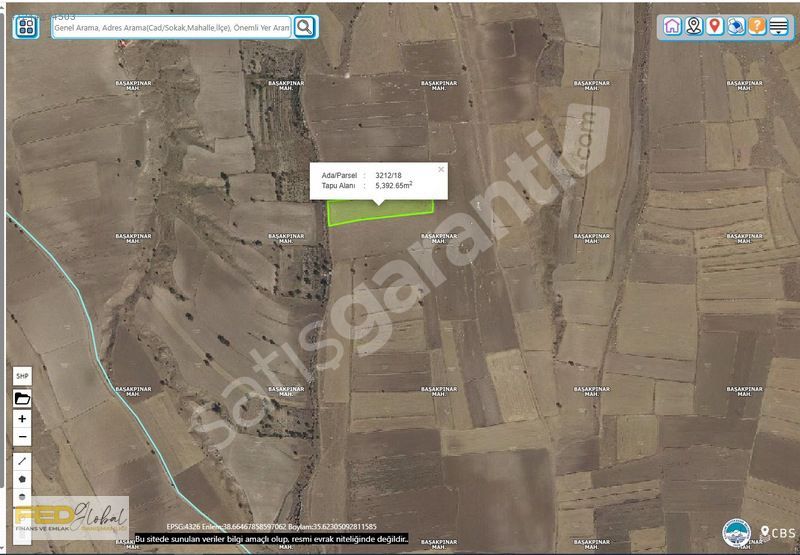
Task: Select the circle drawing tool
Action: (22, 497)
